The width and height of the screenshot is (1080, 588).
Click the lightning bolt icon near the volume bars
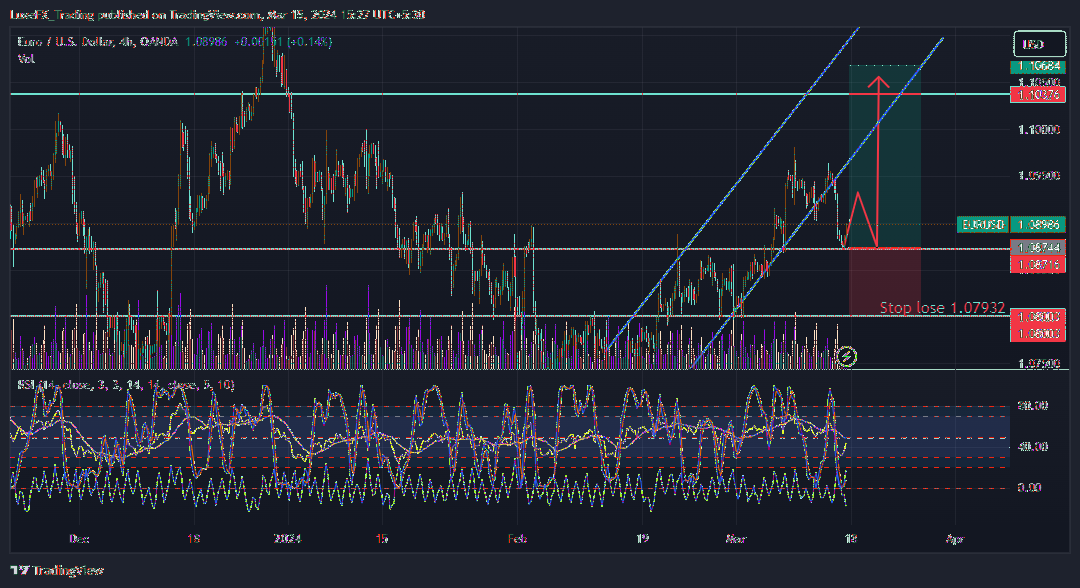point(847,357)
